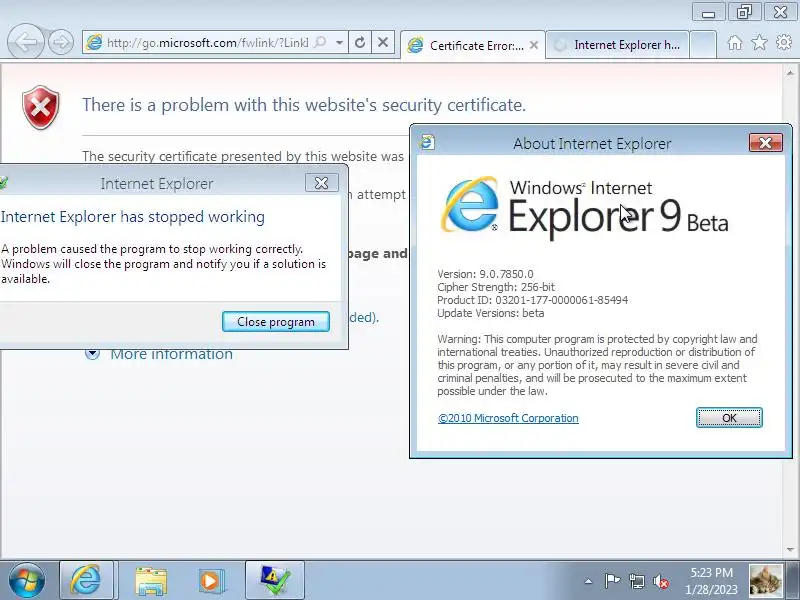This screenshot has height=600, width=800.
Task: Close the About Internet Explorer dialog
Action: (x=765, y=143)
